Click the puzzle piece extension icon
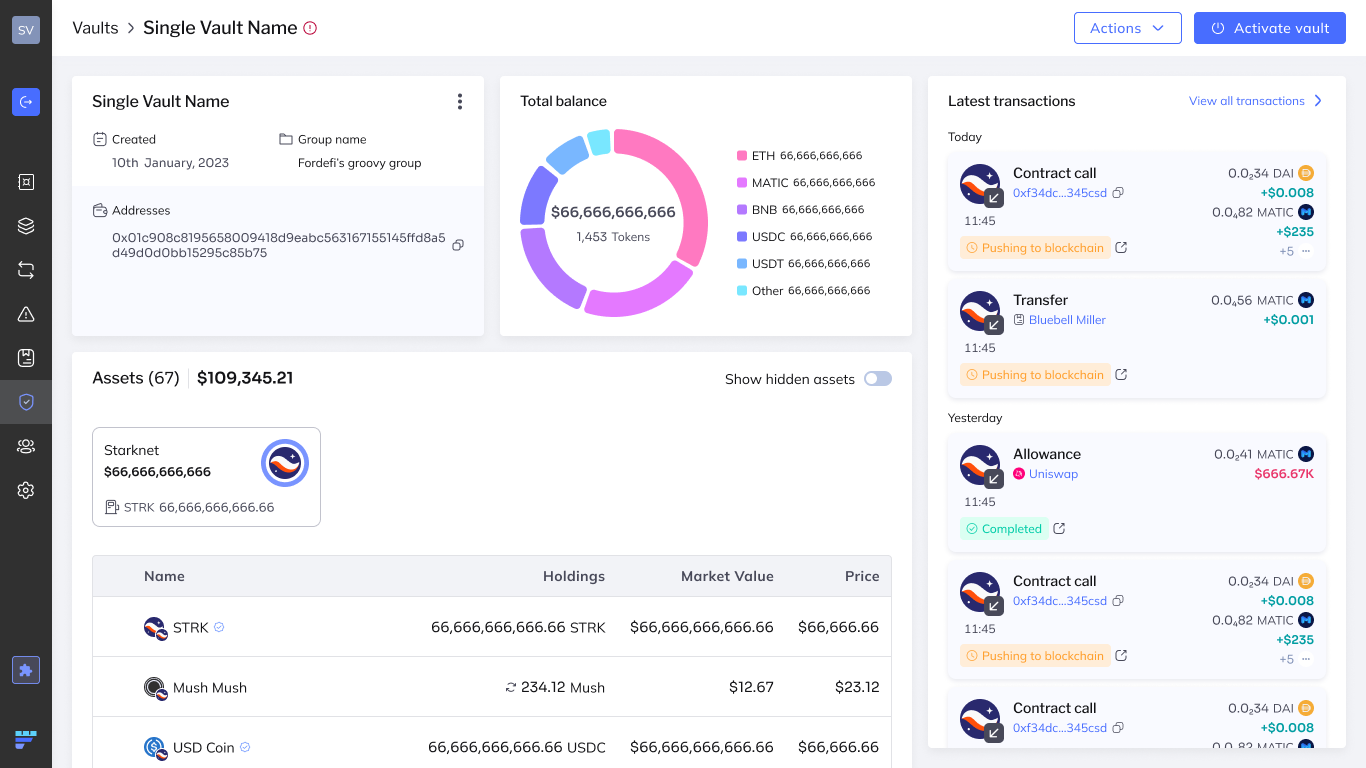The height and width of the screenshot is (768, 1366). click(26, 670)
